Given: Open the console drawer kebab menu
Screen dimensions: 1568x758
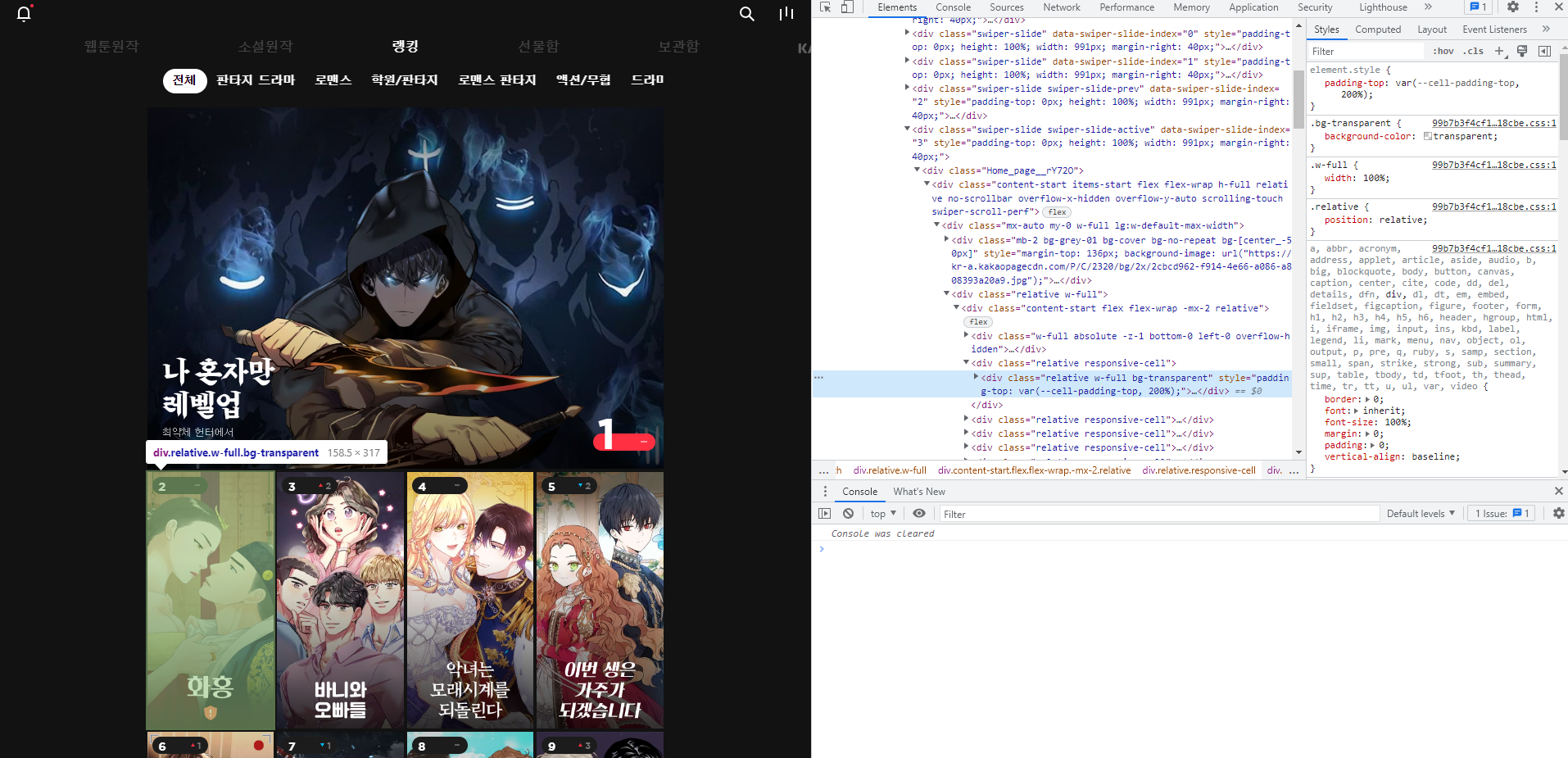Looking at the screenshot, I should pyautogui.click(x=825, y=492).
